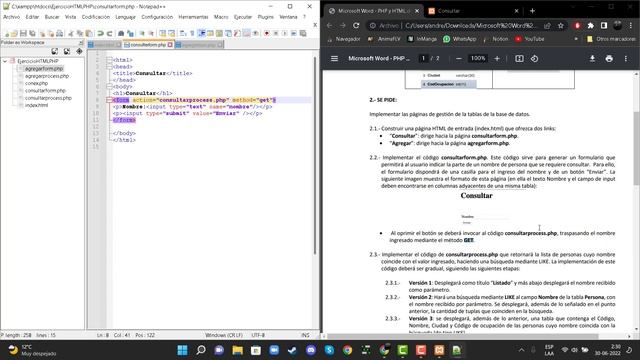The image size is (640, 360).
Task: Open Discord from taskbar
Action: [x=311, y=350]
